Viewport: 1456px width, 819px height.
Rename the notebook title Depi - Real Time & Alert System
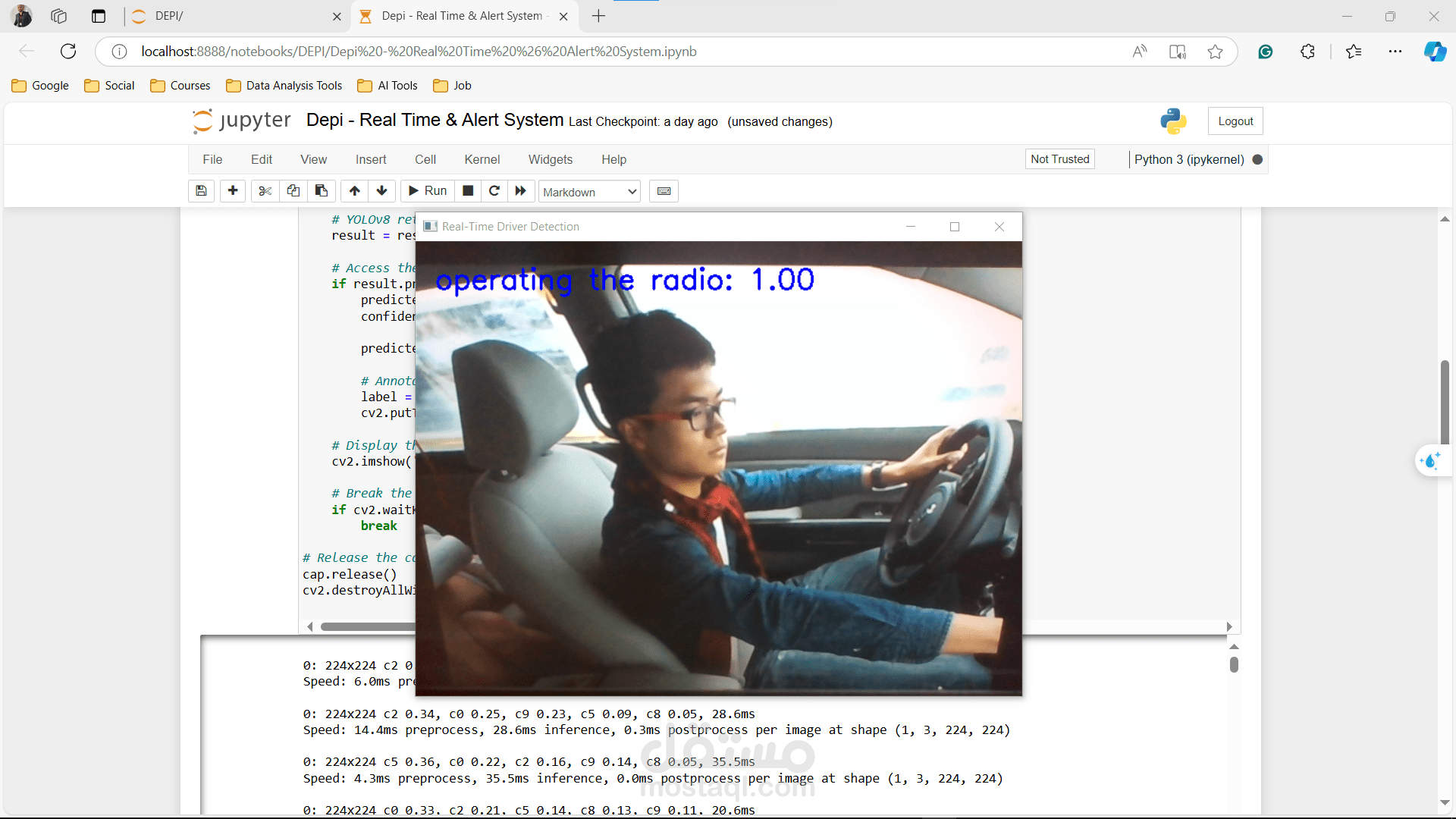pos(435,121)
